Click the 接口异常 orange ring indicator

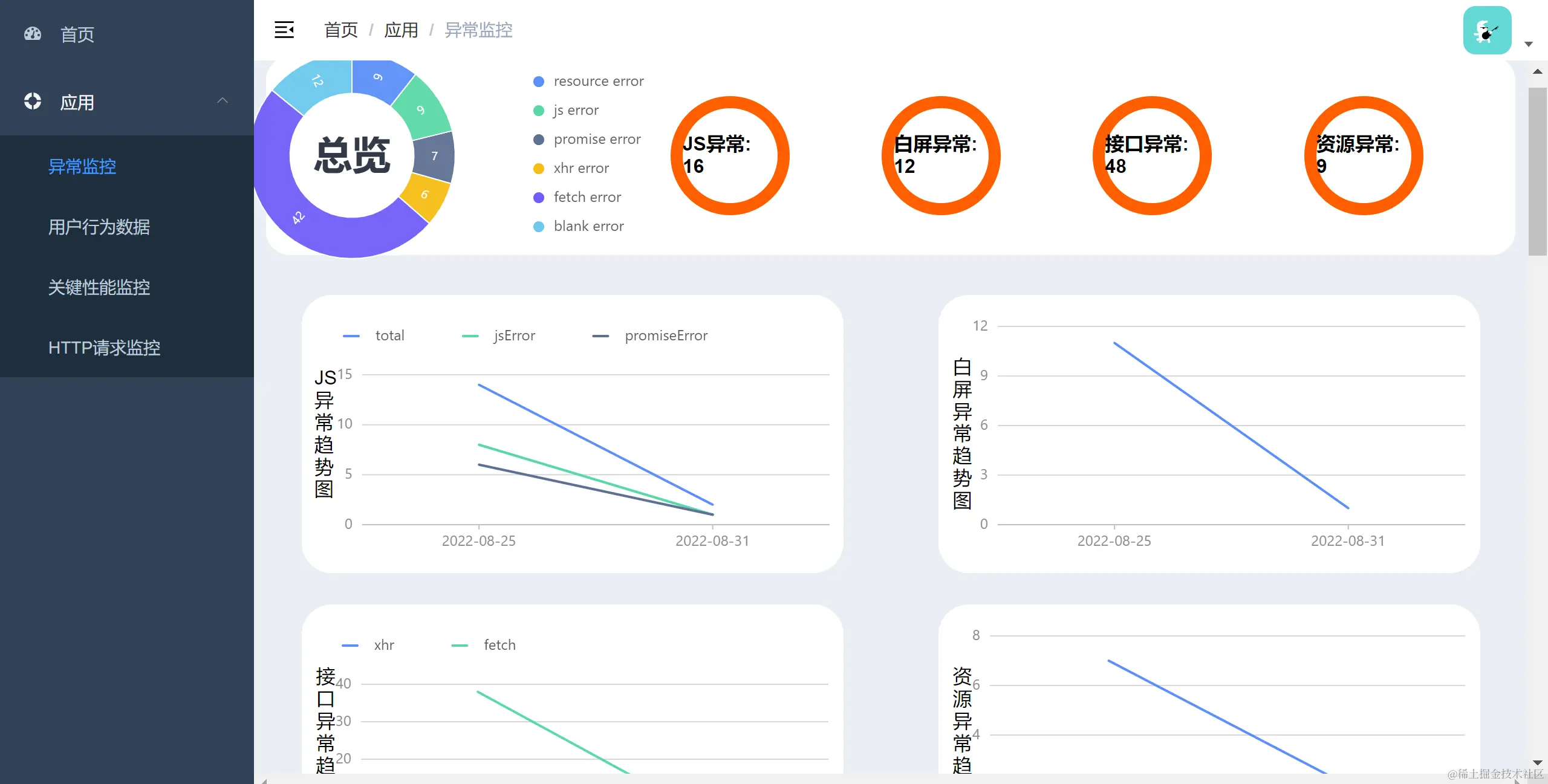click(x=1152, y=155)
